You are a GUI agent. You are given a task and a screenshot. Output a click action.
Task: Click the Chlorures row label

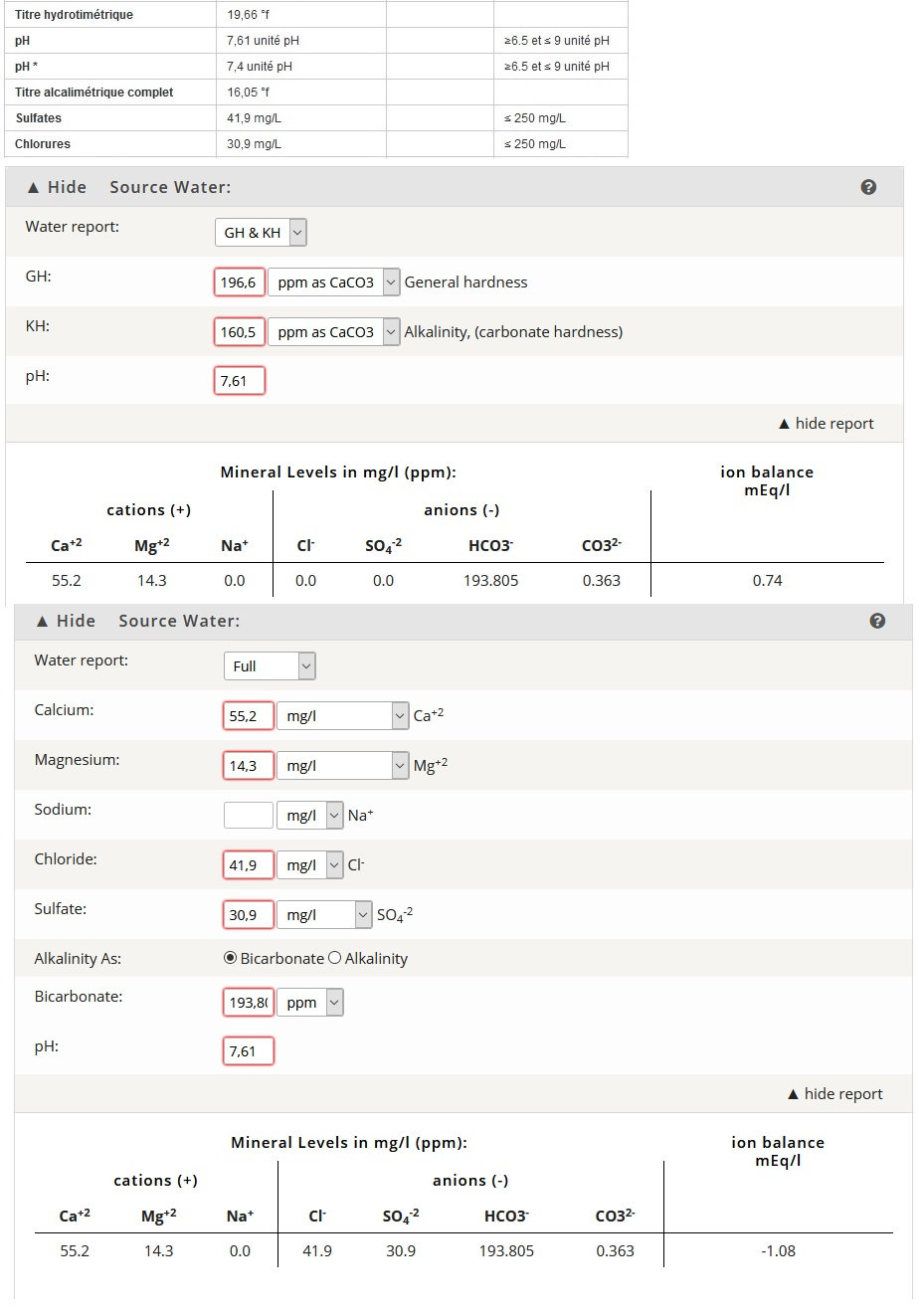[43, 144]
